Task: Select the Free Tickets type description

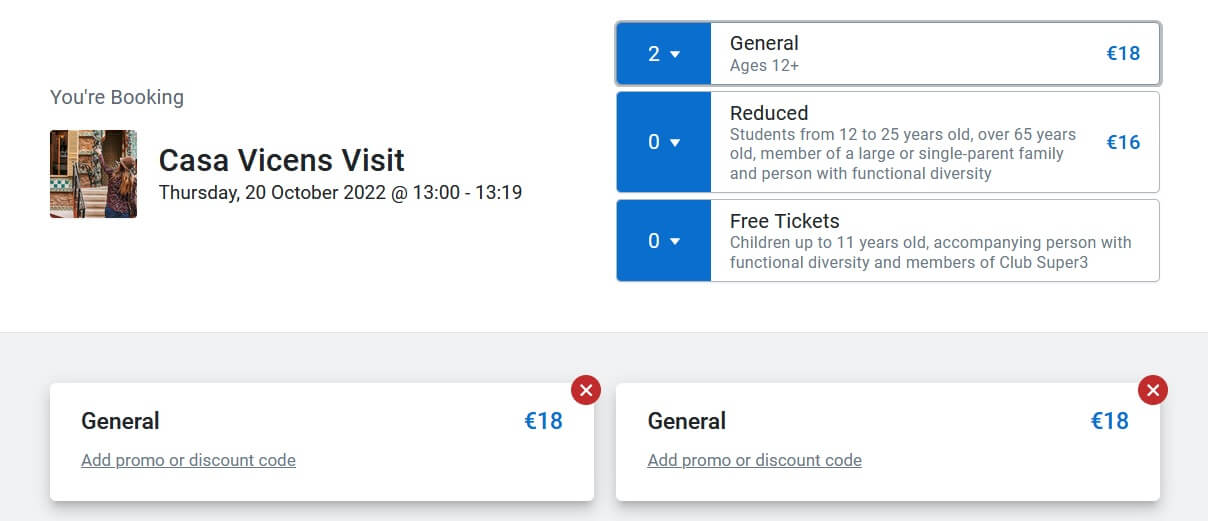Action: coord(930,252)
